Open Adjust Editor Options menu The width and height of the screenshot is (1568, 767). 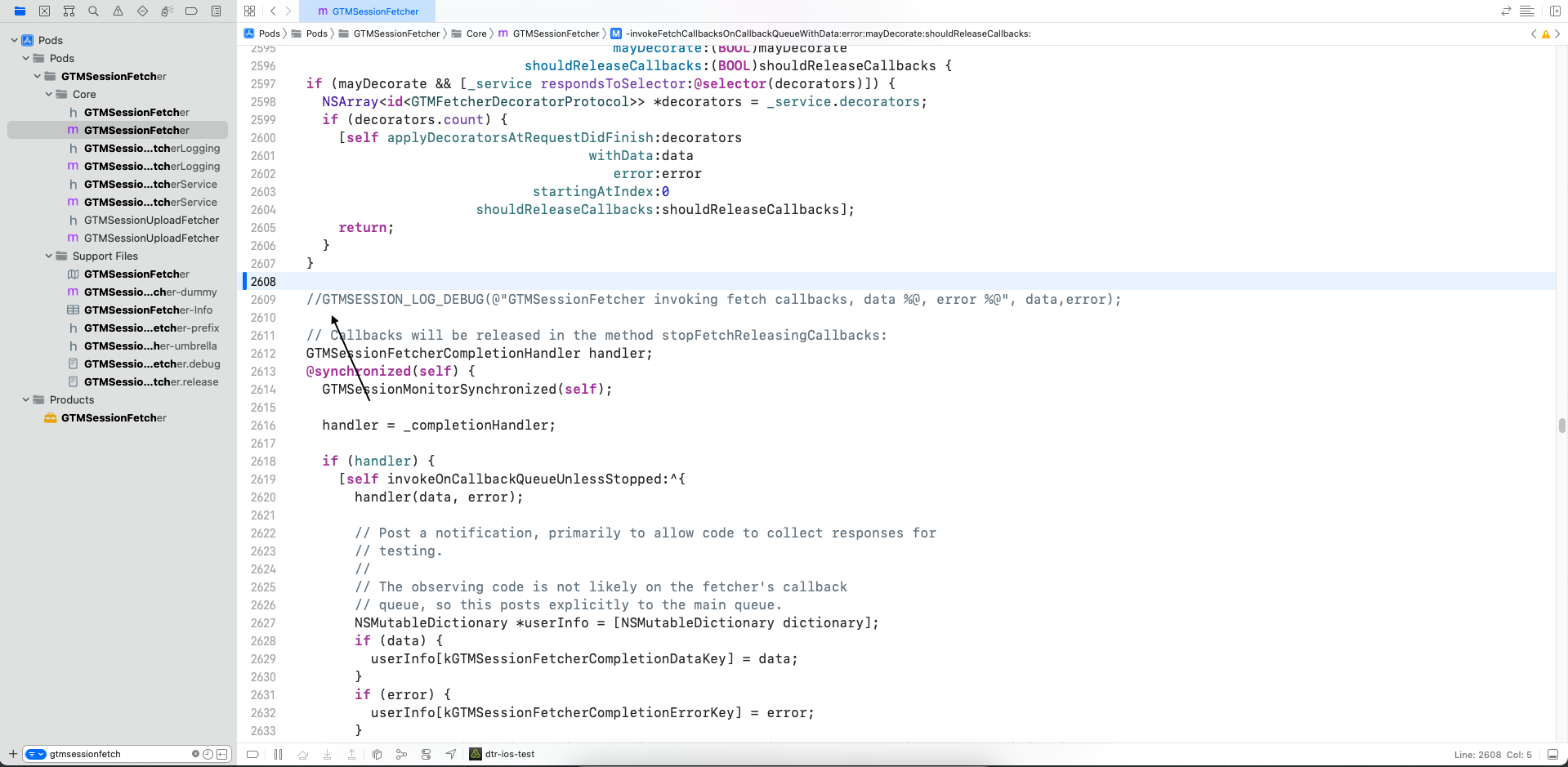click(x=1526, y=11)
